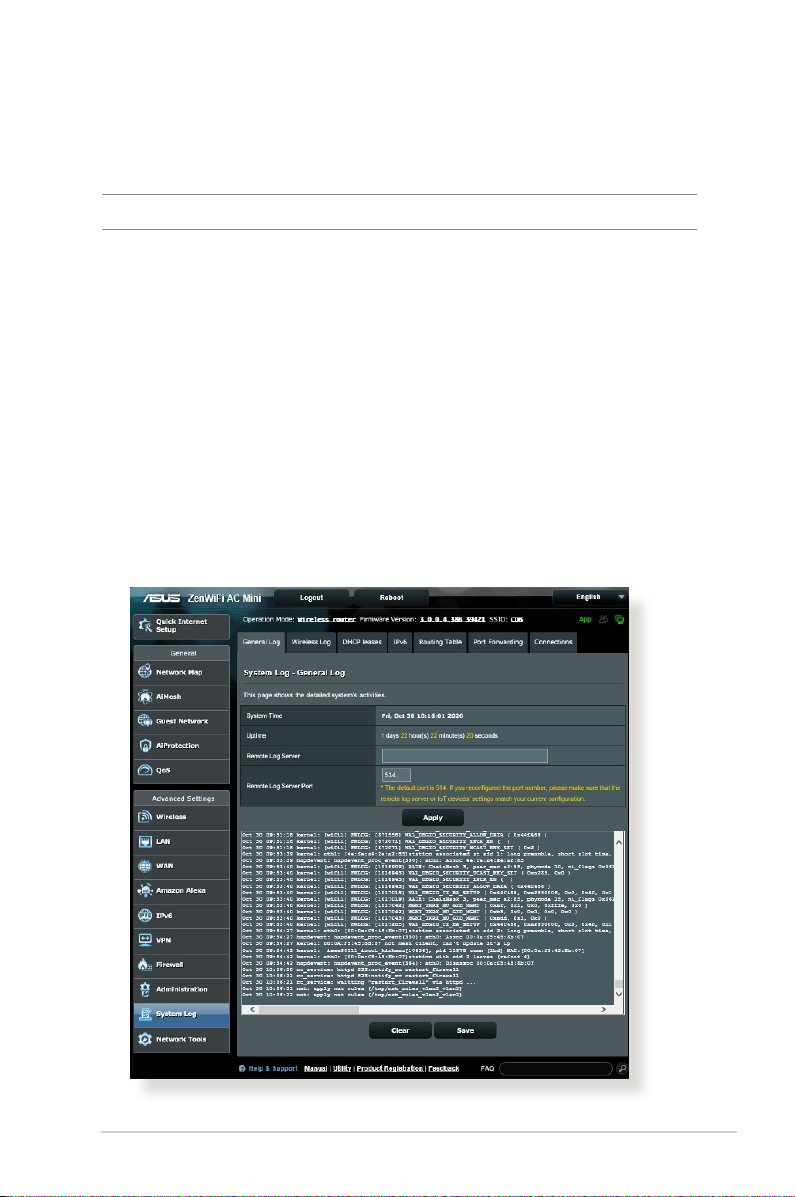This screenshot has width=795, height=1197.
Task: Save the system log
Action: coord(465,1031)
